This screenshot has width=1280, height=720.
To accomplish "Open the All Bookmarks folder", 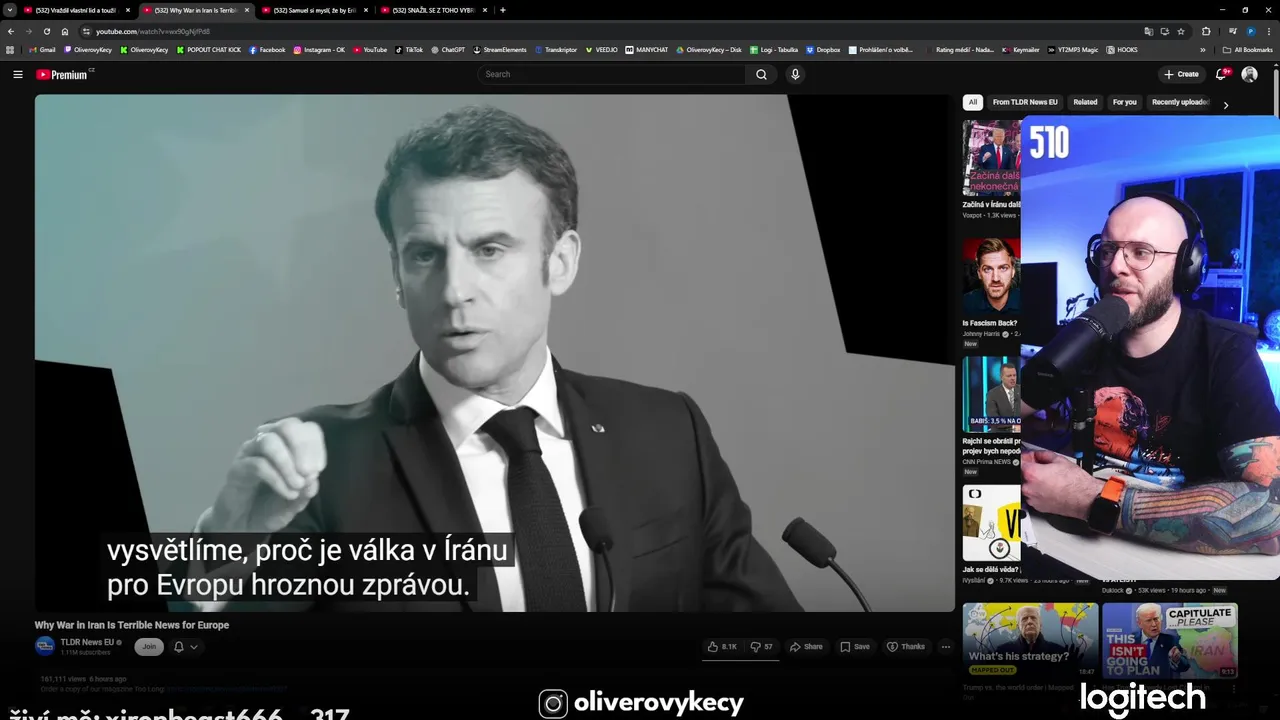I will coord(1247,49).
